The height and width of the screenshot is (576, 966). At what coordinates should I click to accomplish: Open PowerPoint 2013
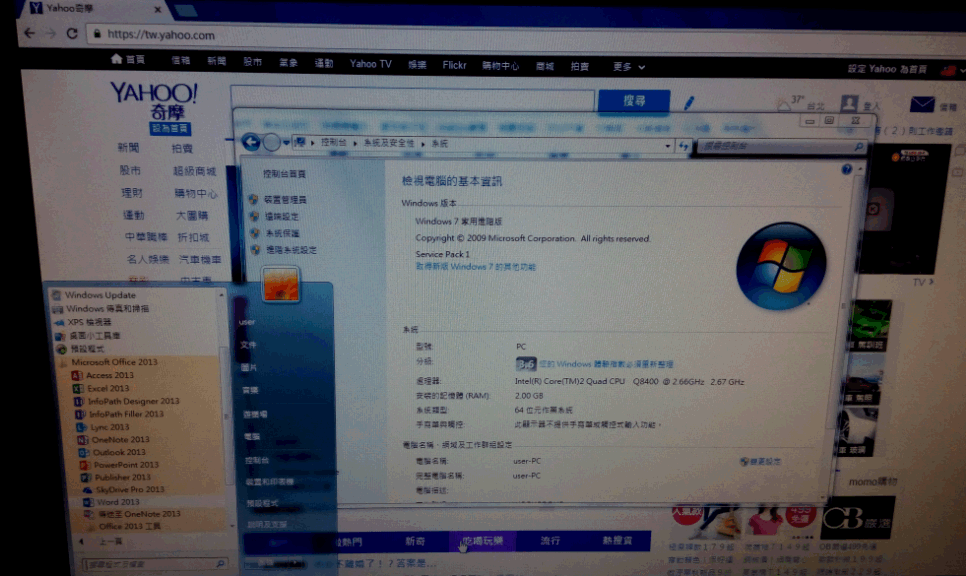(120, 465)
